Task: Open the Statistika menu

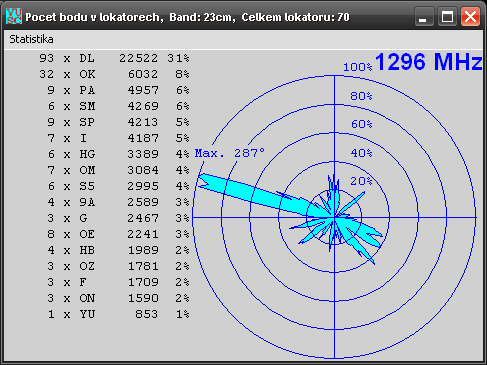Action: pyautogui.click(x=31, y=39)
